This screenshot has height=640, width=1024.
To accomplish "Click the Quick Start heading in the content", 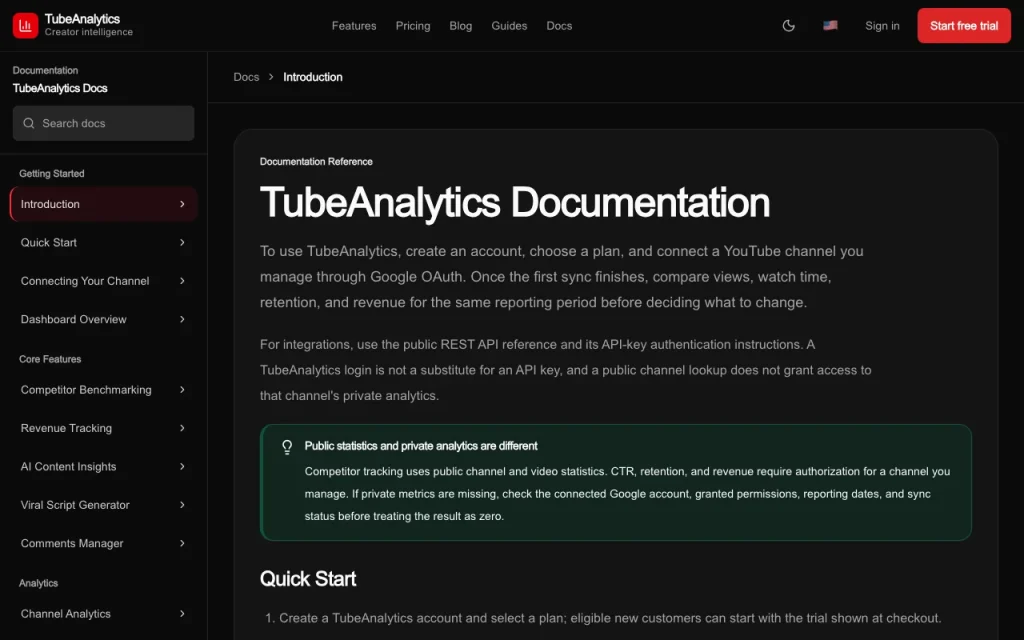I will [308, 579].
